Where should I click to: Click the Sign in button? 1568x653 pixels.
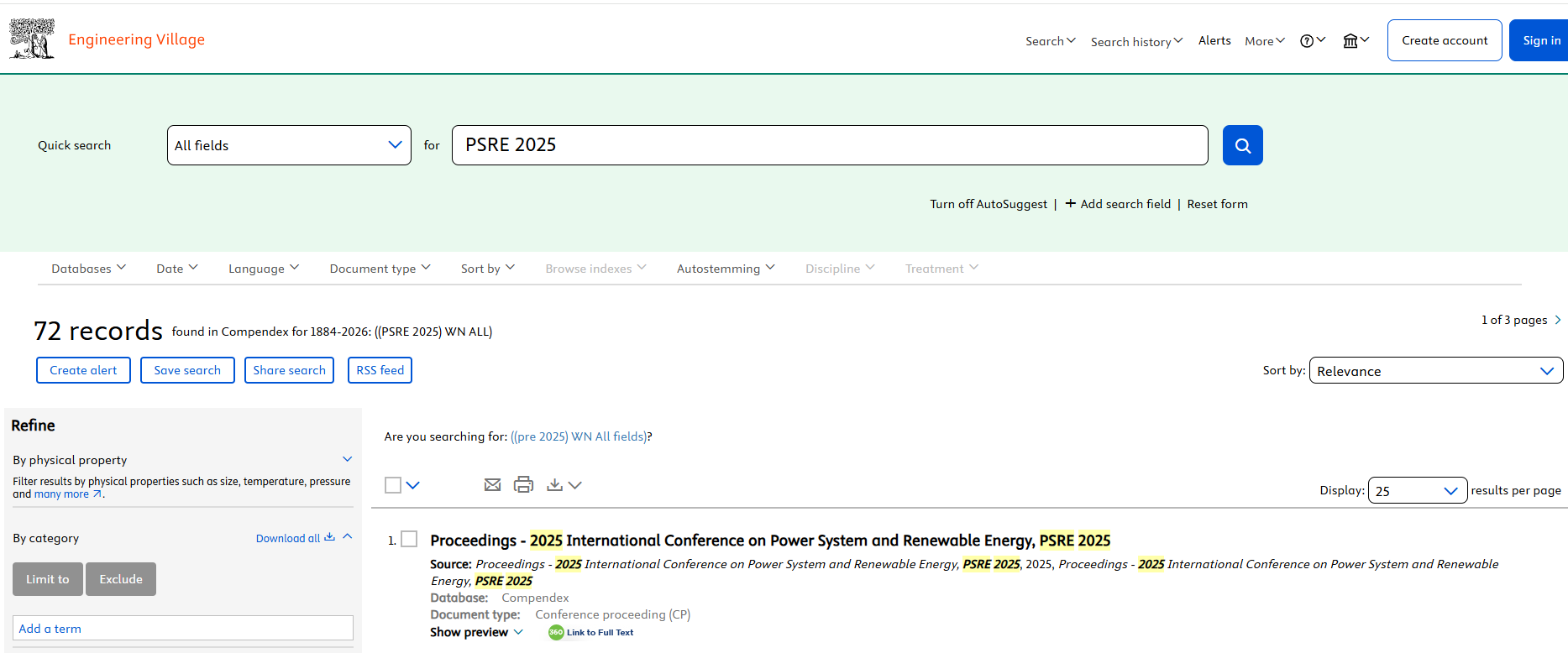[1539, 40]
